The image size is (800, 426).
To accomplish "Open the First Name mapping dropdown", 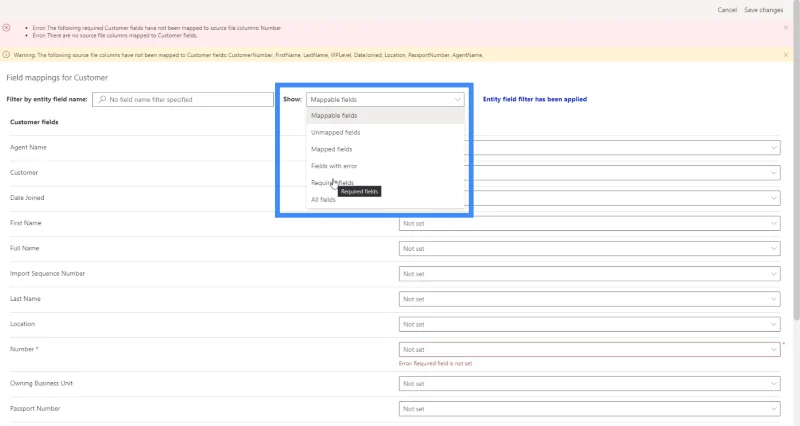I will tap(589, 223).
